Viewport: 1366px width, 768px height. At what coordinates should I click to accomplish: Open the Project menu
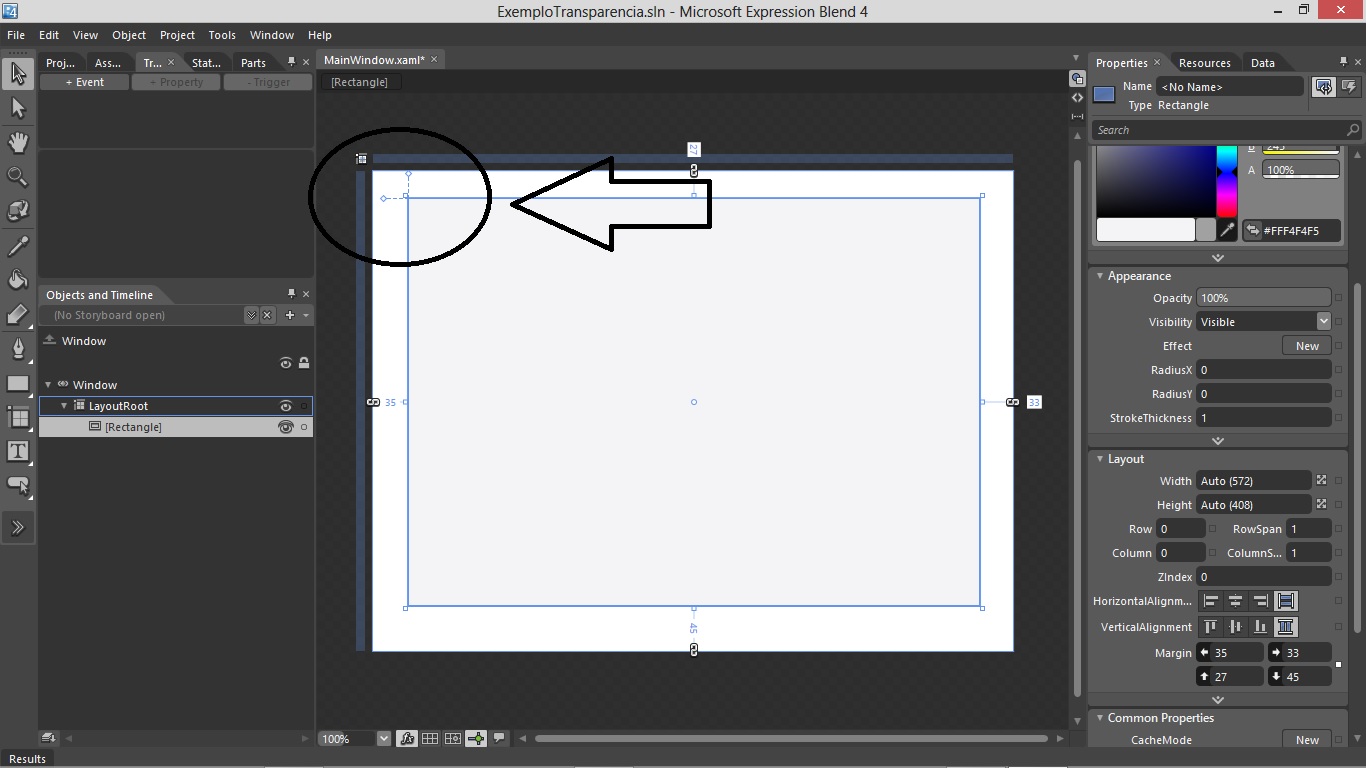click(x=177, y=34)
